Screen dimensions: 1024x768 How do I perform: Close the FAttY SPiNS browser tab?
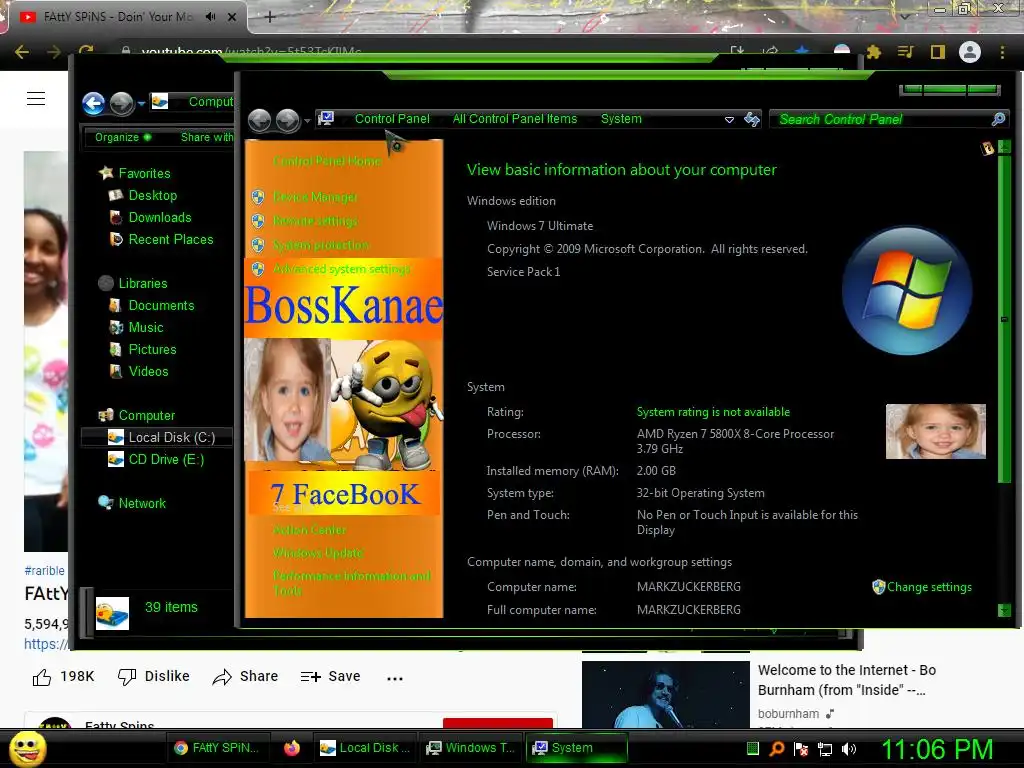(x=232, y=17)
